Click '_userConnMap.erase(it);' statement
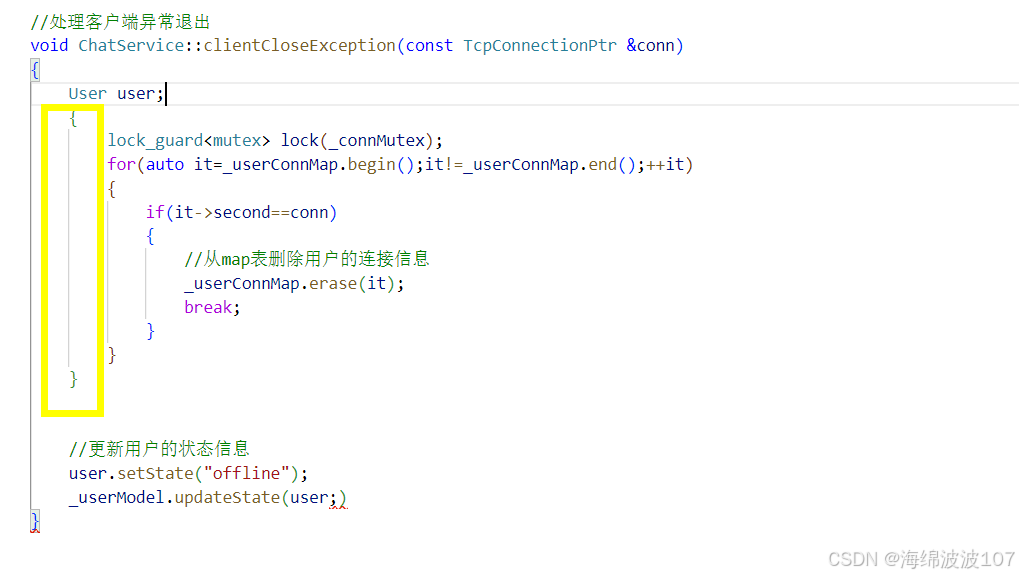Image resolution: width=1019 pixels, height=577 pixels. click(294, 284)
